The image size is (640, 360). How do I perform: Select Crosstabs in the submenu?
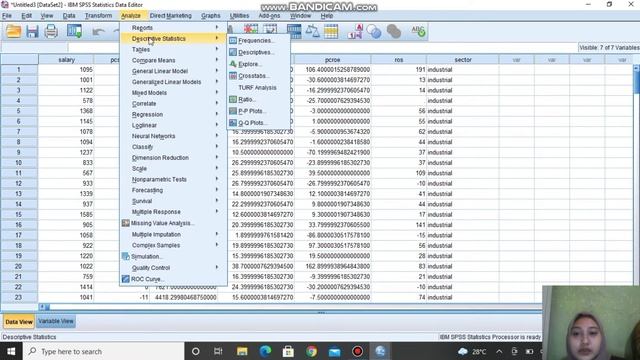258,76
